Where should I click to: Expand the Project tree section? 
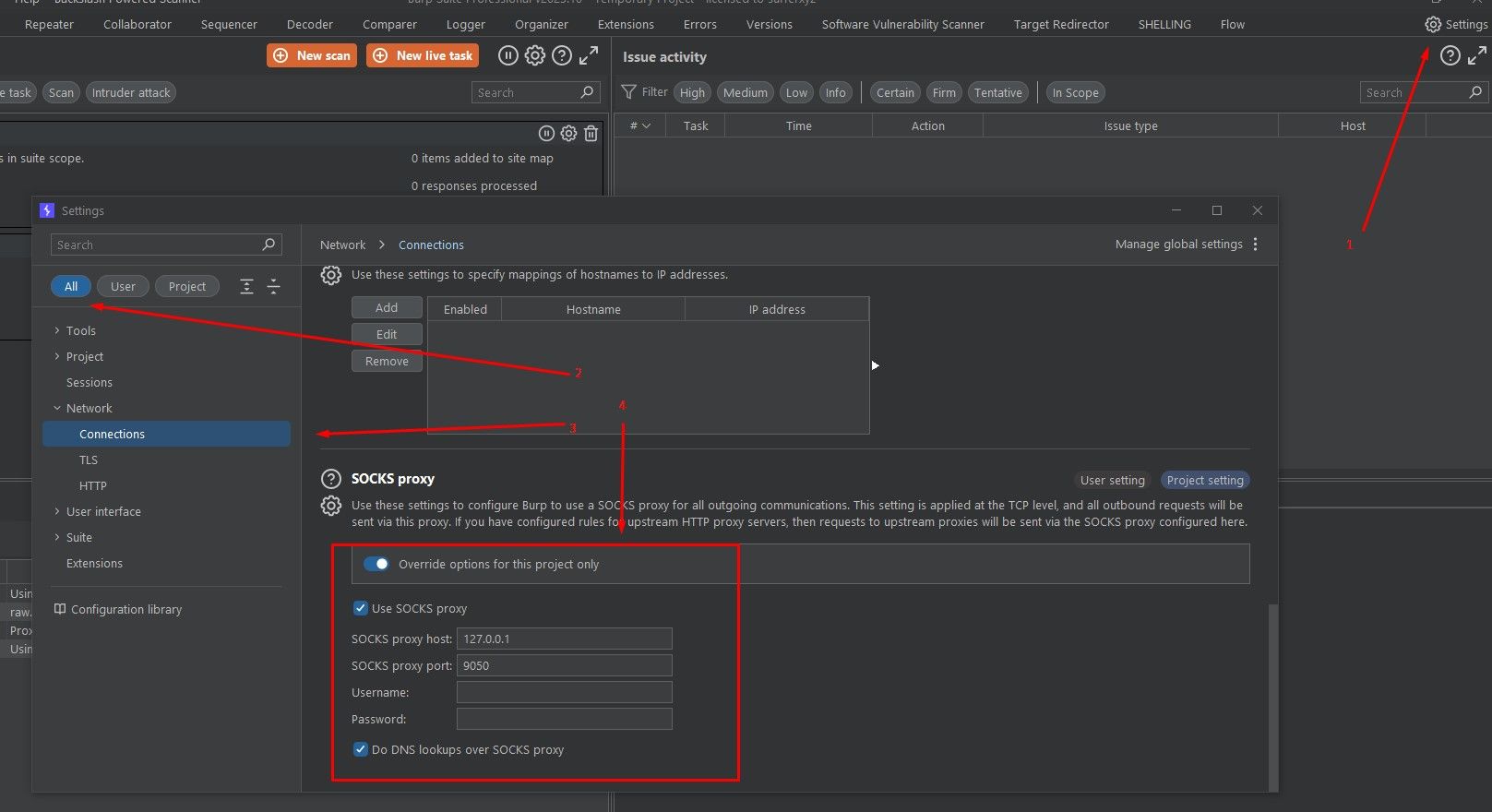coord(56,356)
